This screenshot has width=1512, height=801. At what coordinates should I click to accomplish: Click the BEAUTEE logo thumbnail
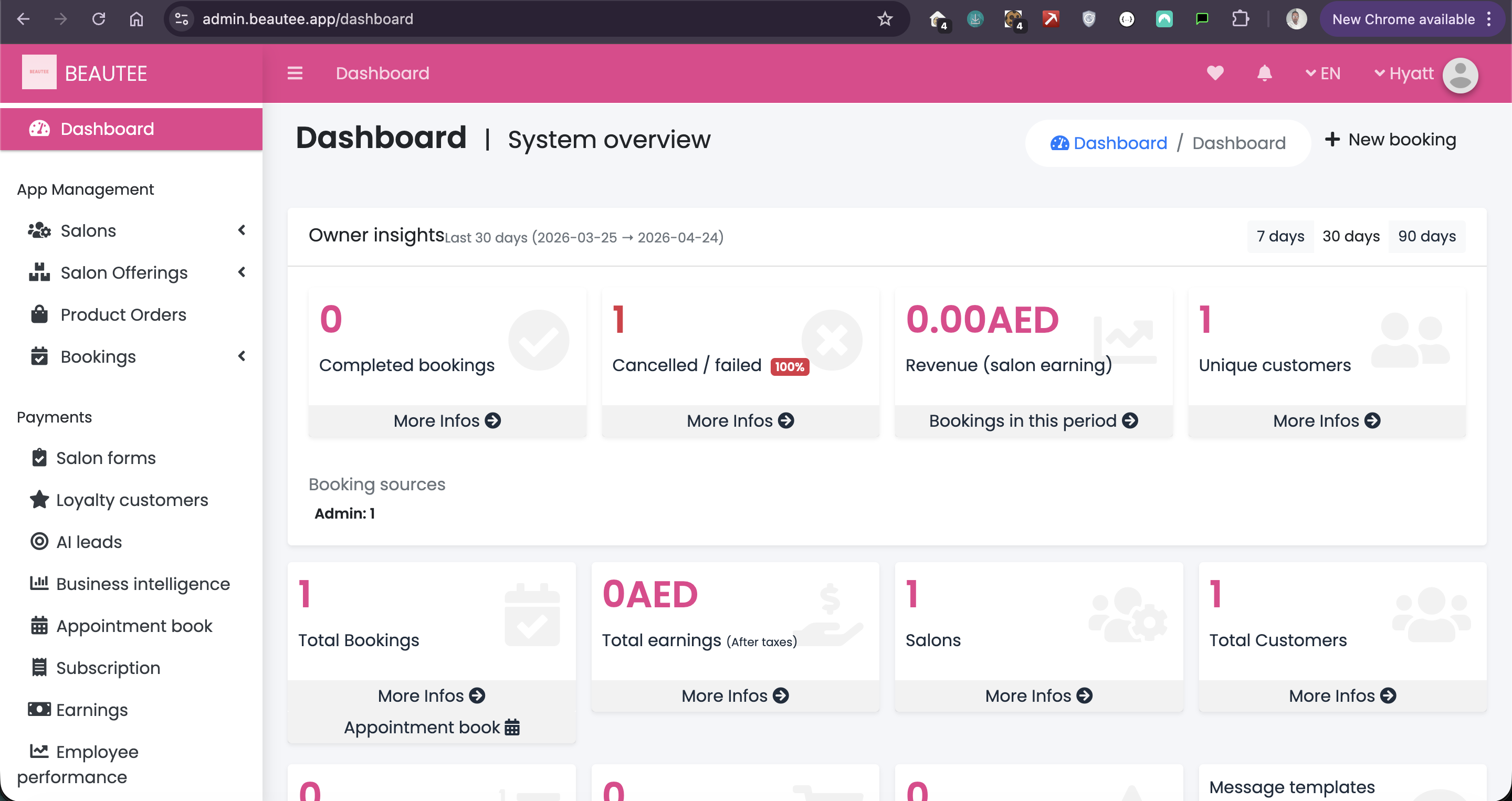point(39,72)
